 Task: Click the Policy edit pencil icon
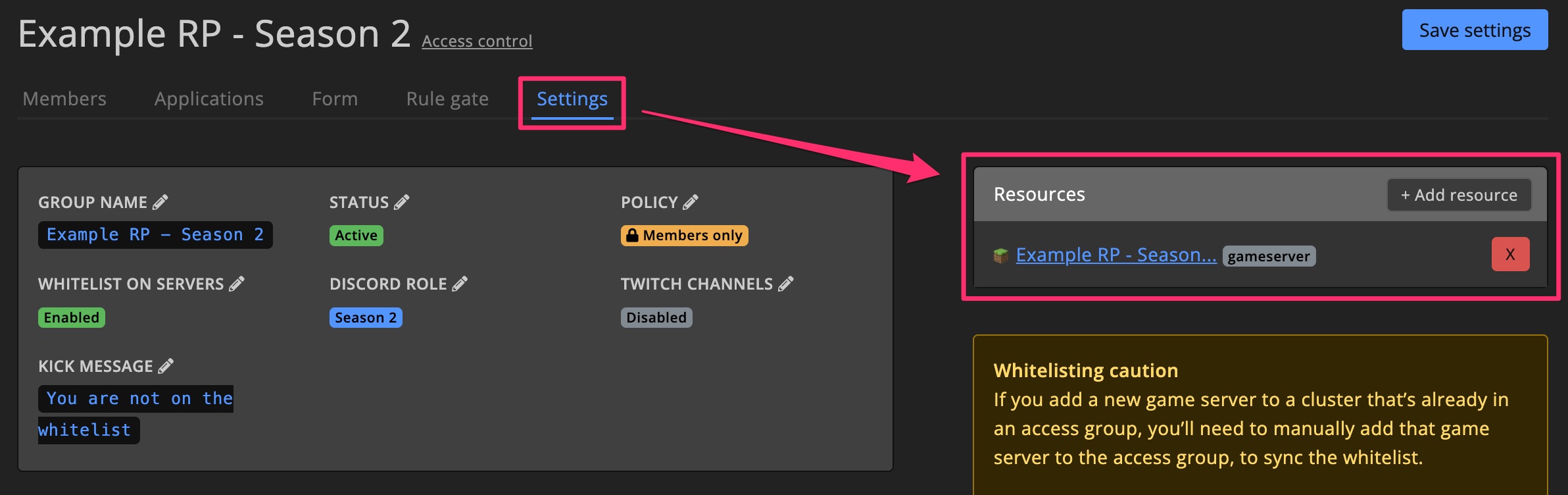coord(690,202)
